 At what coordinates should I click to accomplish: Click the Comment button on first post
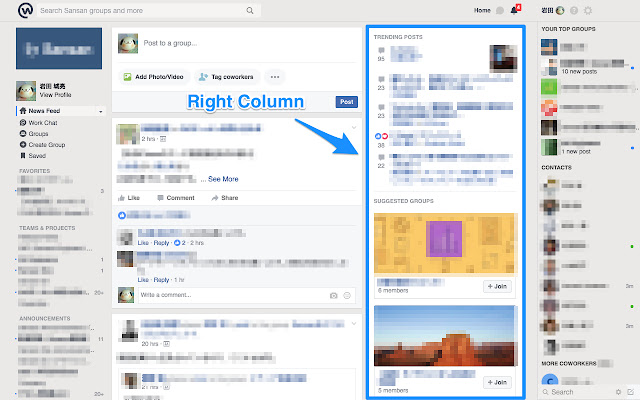coord(176,198)
